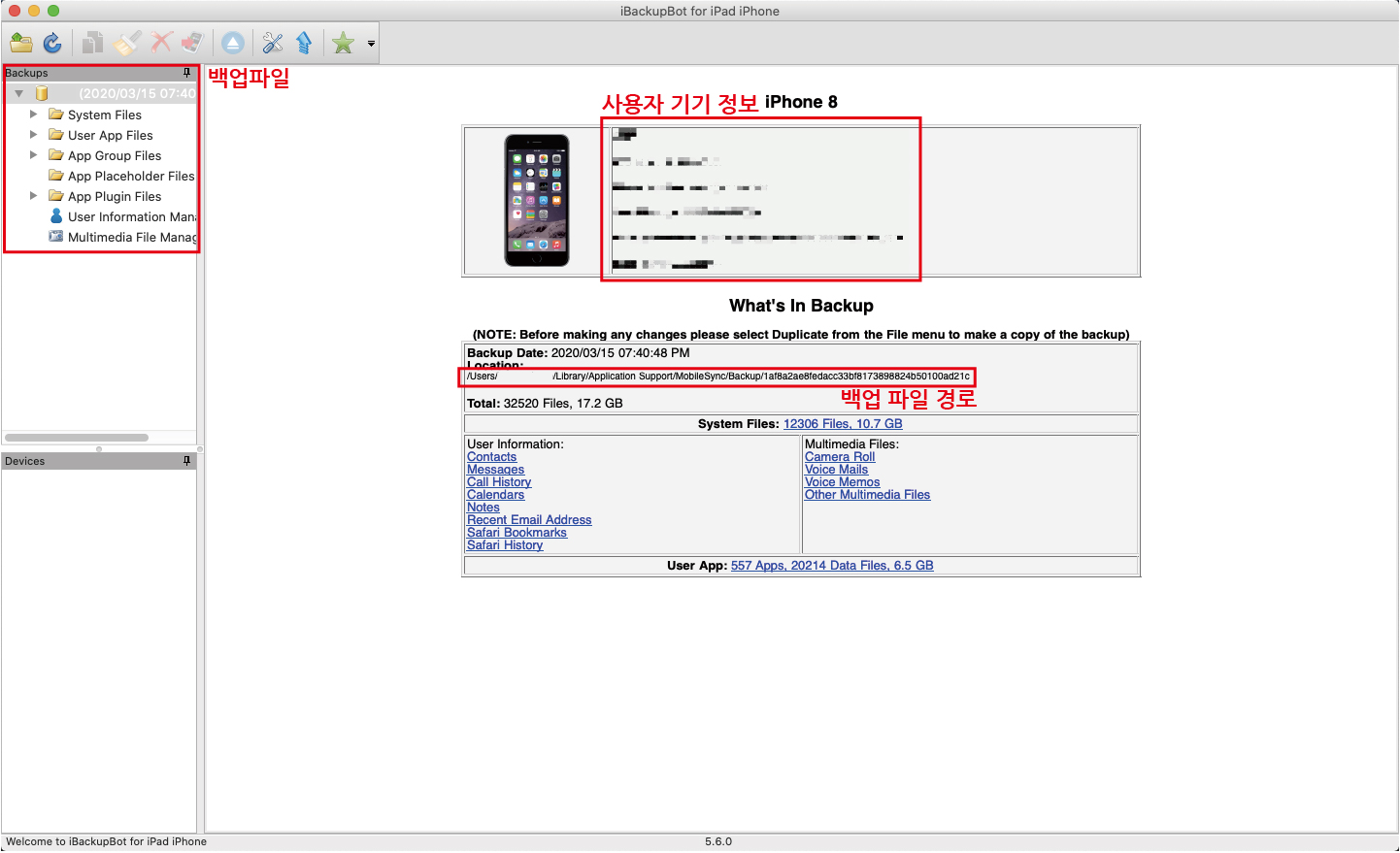The image size is (1400, 853).
Task: Click the Backups panel horizontal scrollbar
Action: tap(77, 438)
